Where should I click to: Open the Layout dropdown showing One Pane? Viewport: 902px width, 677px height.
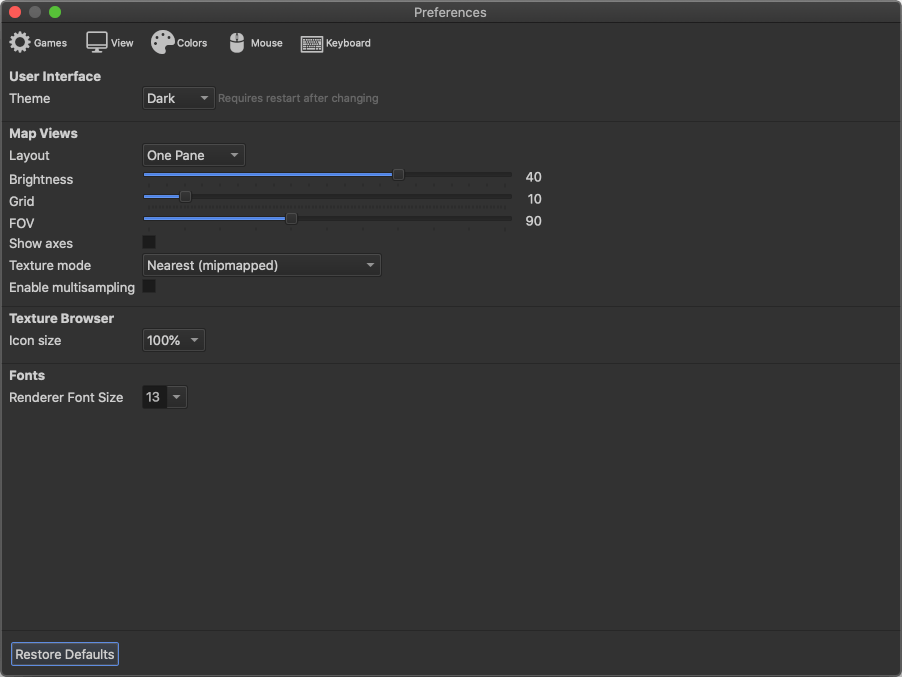(x=193, y=155)
